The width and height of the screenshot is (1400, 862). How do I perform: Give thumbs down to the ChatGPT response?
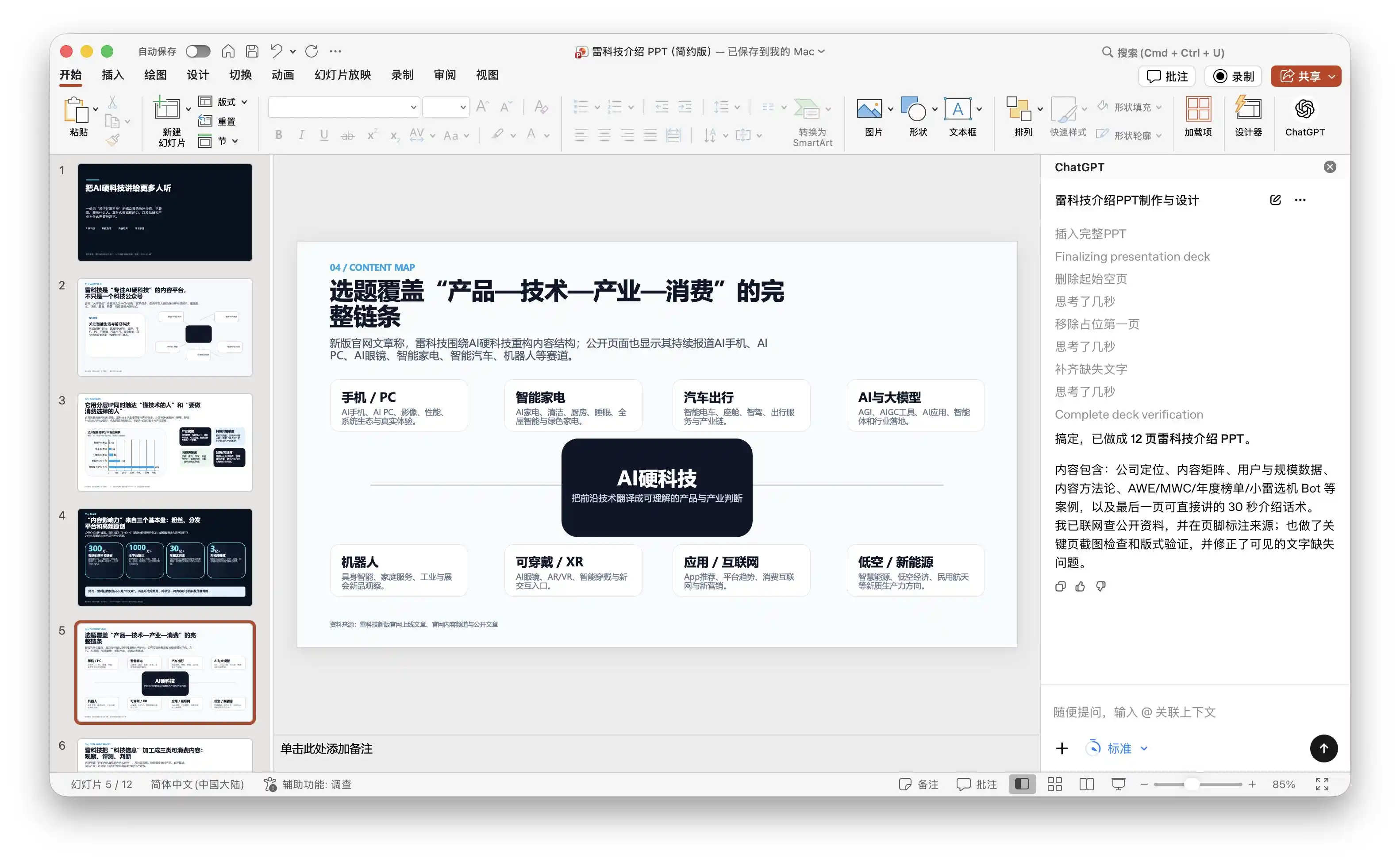coord(1101,587)
